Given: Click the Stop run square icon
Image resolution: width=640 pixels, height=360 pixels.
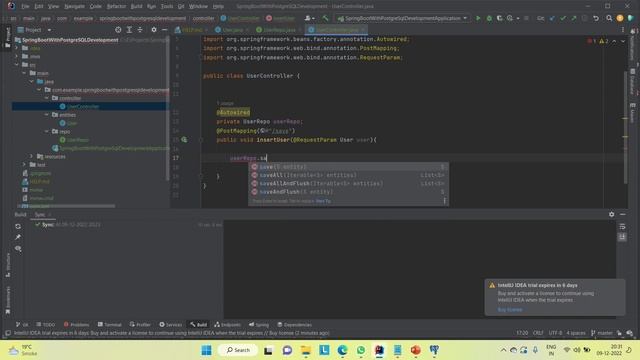Looking at the screenshot, I should pos(527,18).
